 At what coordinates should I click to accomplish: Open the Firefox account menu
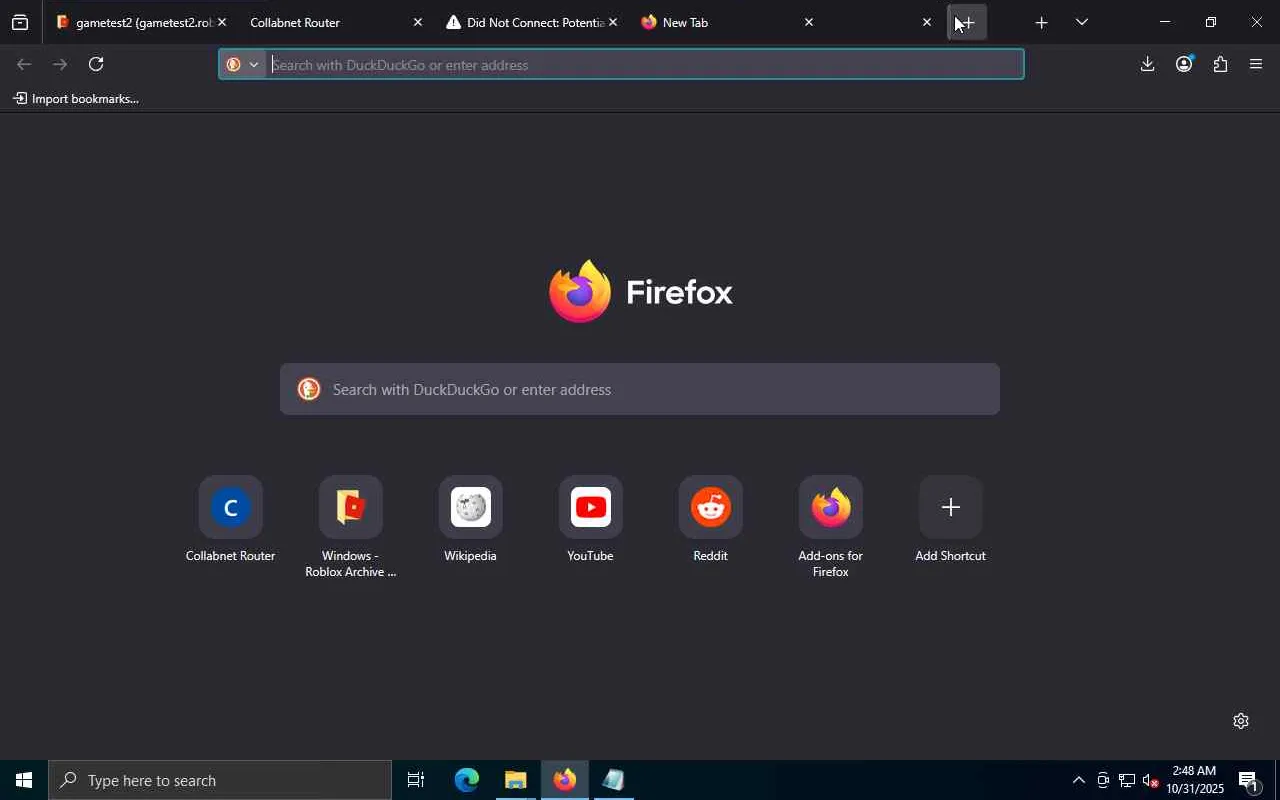tap(1184, 65)
